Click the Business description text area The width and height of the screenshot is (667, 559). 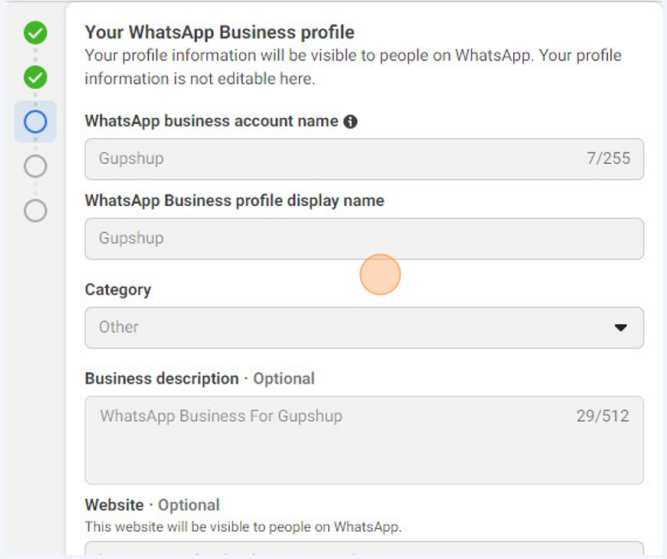tap(364, 440)
